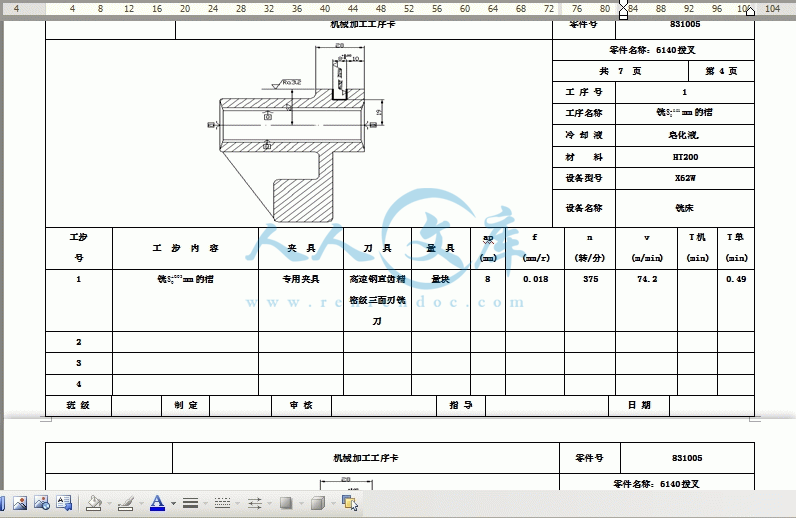Click the text box with arrow icon
This screenshot has height=518, width=796.
coord(64,503)
